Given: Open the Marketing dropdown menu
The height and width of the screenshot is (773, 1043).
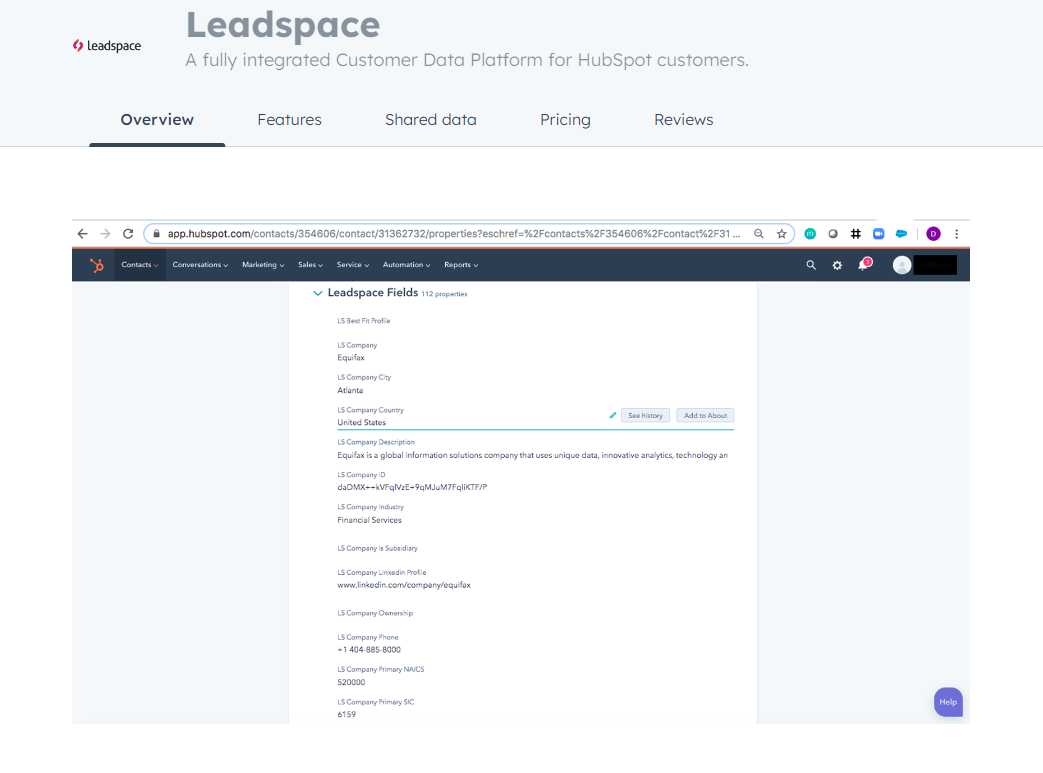Looking at the screenshot, I should point(263,265).
